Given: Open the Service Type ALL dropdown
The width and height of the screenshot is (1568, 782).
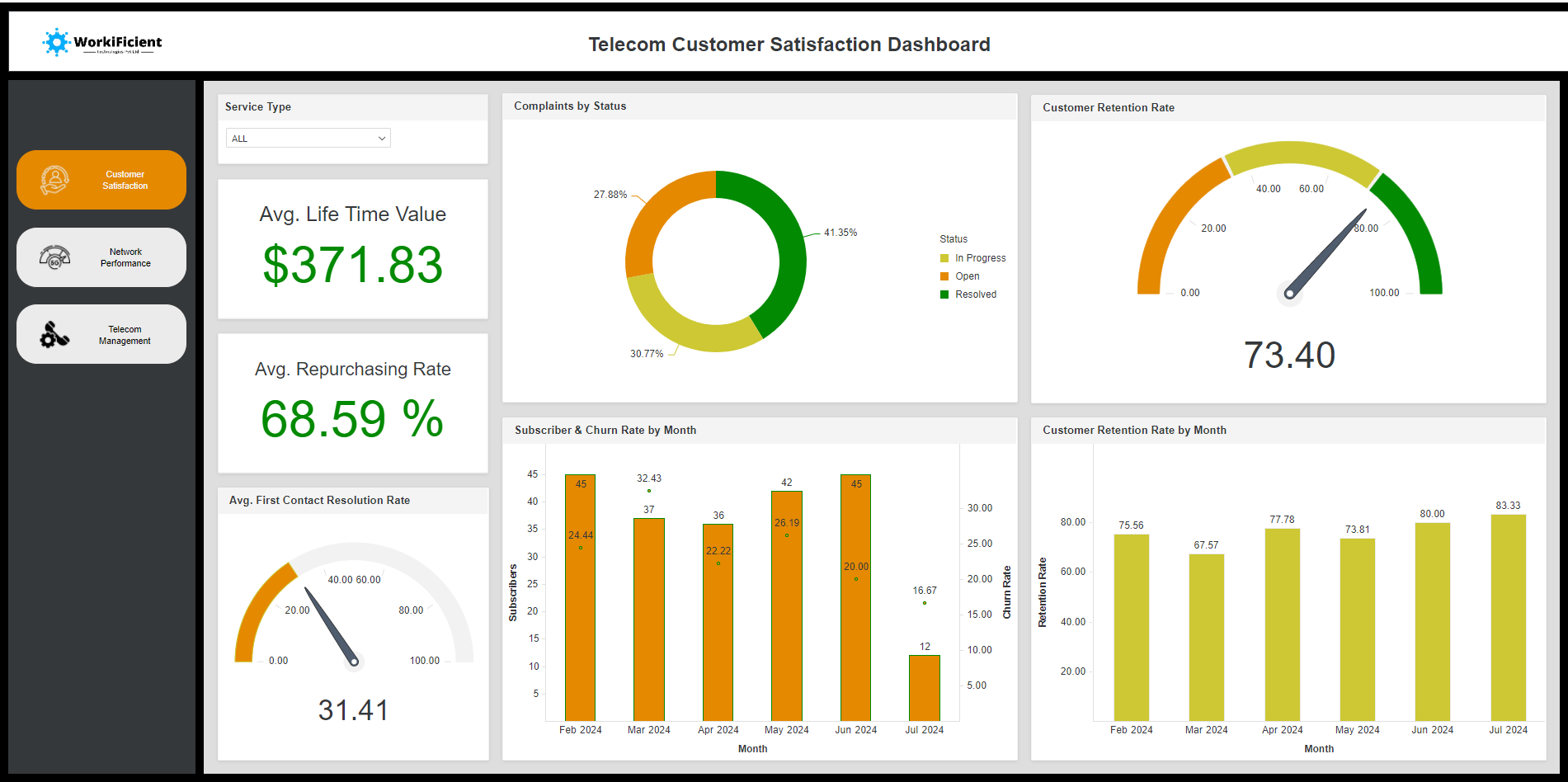Looking at the screenshot, I should click(308, 138).
